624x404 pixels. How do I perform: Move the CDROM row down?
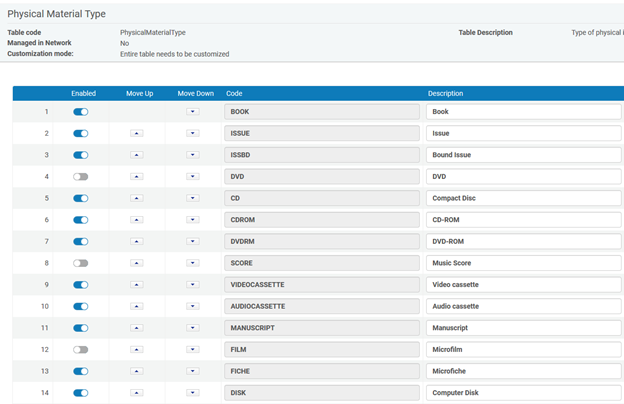(193, 220)
